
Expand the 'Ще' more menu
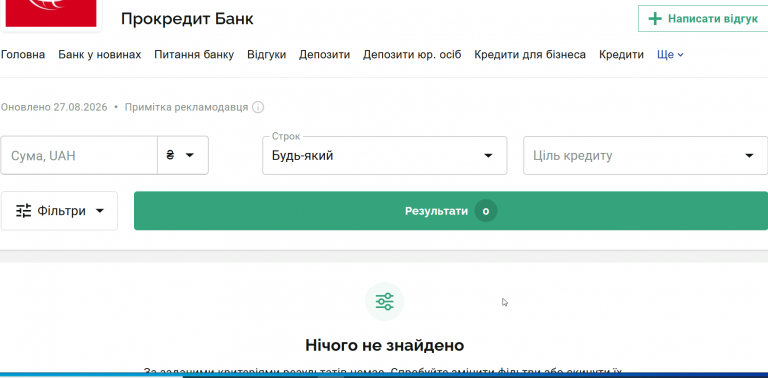coord(670,54)
